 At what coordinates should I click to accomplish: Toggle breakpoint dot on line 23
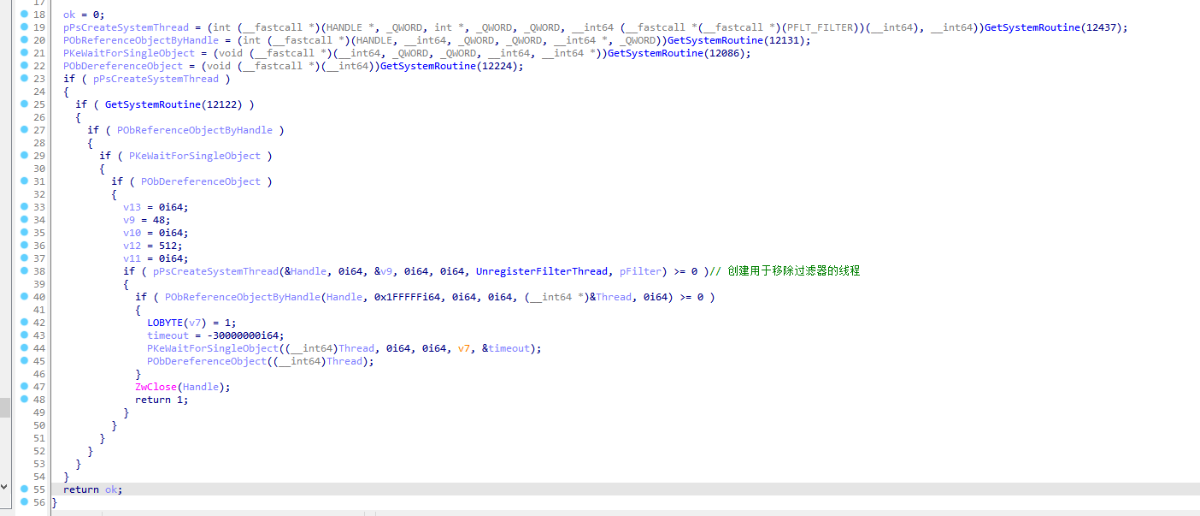pos(24,78)
